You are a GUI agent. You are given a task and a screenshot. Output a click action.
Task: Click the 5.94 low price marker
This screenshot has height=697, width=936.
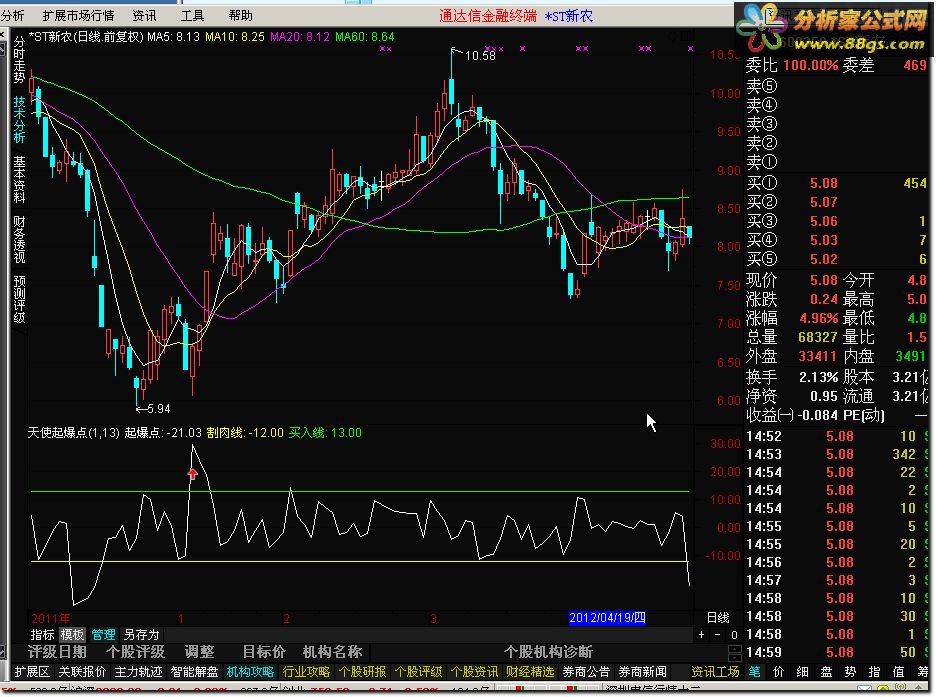coord(158,409)
